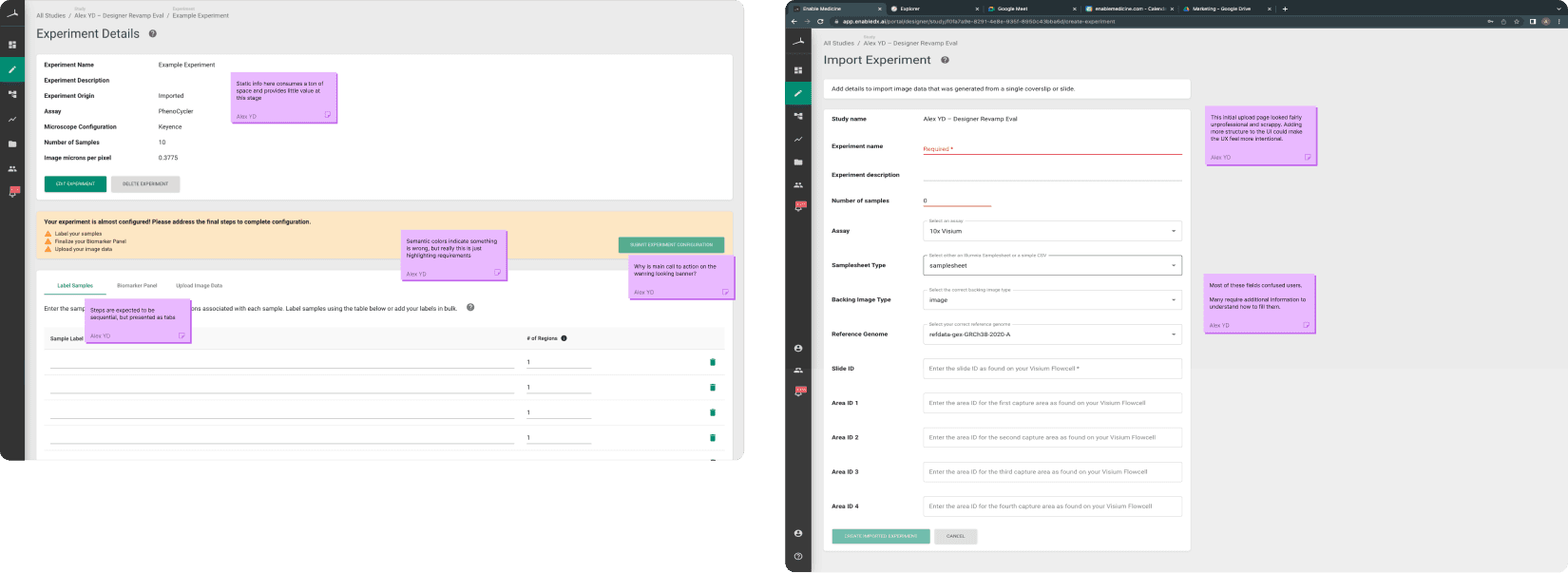This screenshot has width=1568, height=573.
Task: Open sticky note about static info space
Action: click(284, 98)
